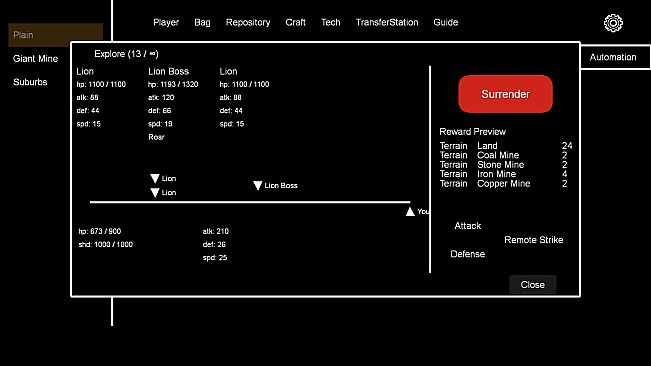Click Lion Boss hp 1193 / 1320

coord(173,84)
